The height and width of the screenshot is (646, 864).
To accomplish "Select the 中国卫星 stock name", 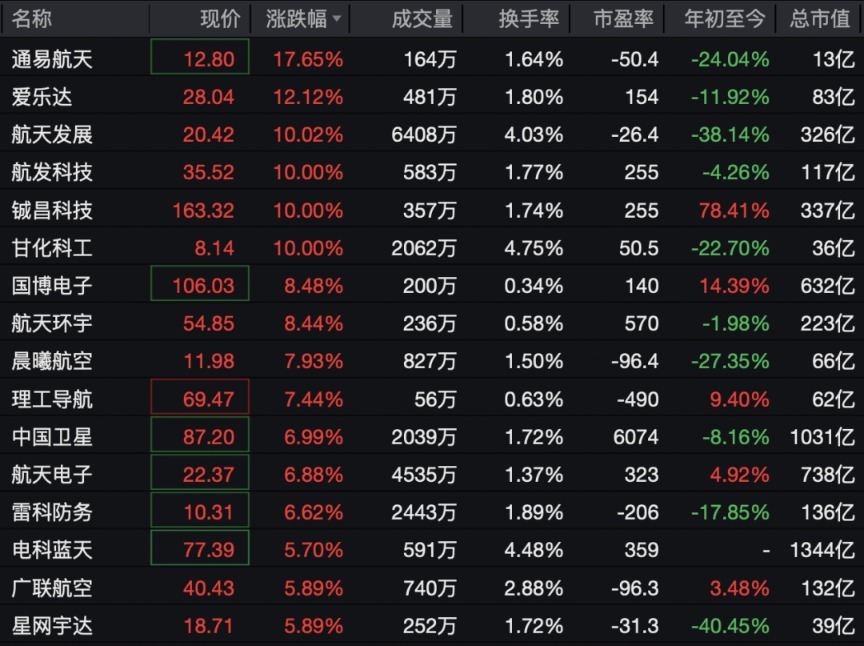I will (x=52, y=437).
